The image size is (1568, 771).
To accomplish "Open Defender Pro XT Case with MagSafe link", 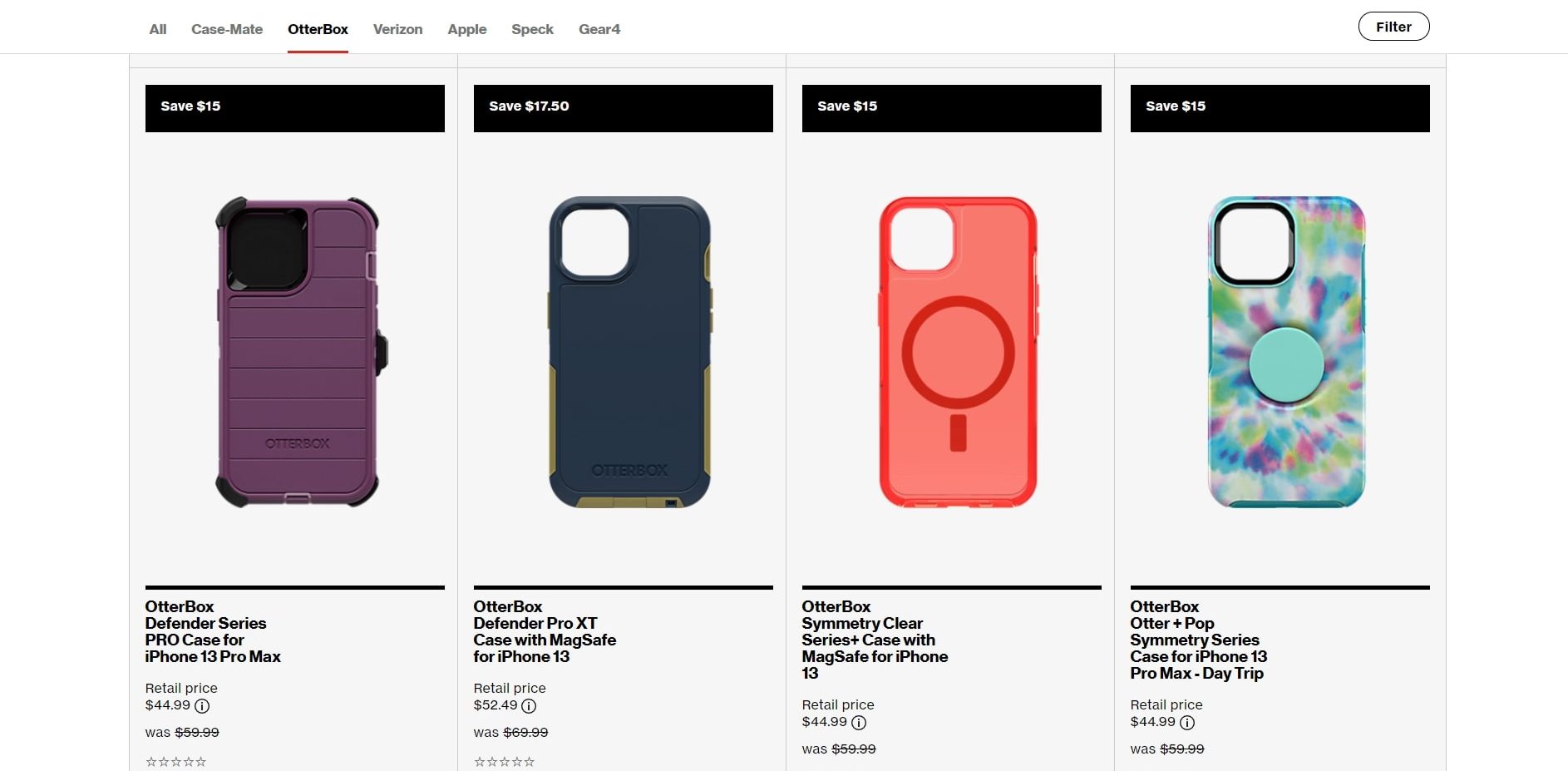I will pyautogui.click(x=545, y=632).
